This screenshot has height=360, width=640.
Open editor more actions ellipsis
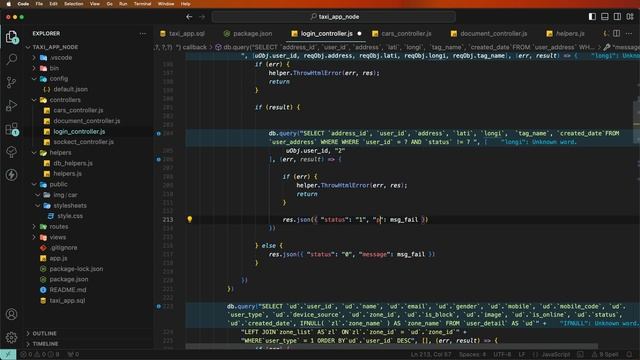click(x=629, y=33)
